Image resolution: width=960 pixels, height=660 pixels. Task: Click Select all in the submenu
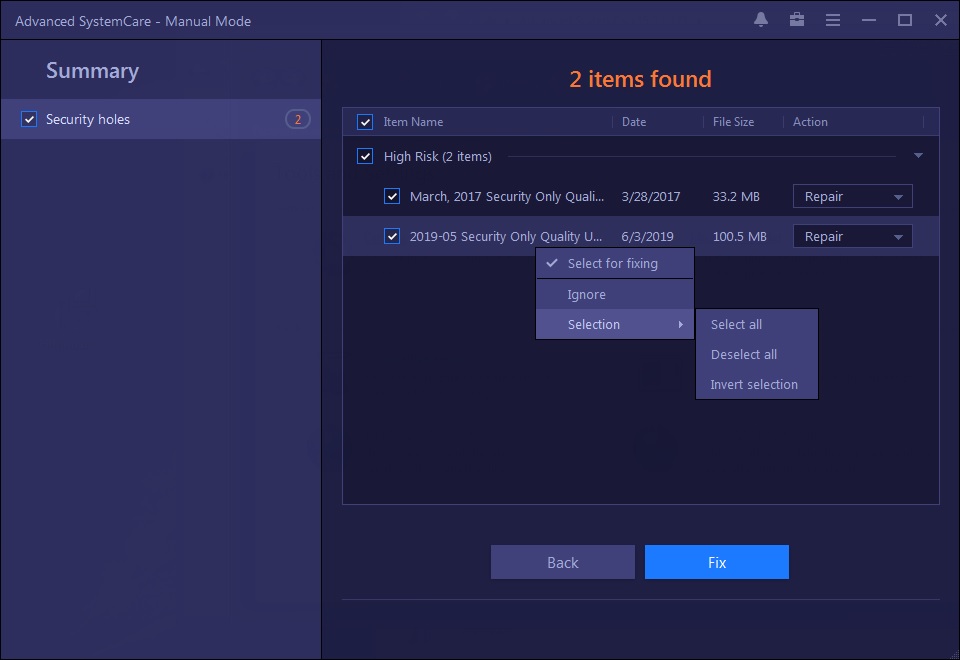[x=757, y=324]
